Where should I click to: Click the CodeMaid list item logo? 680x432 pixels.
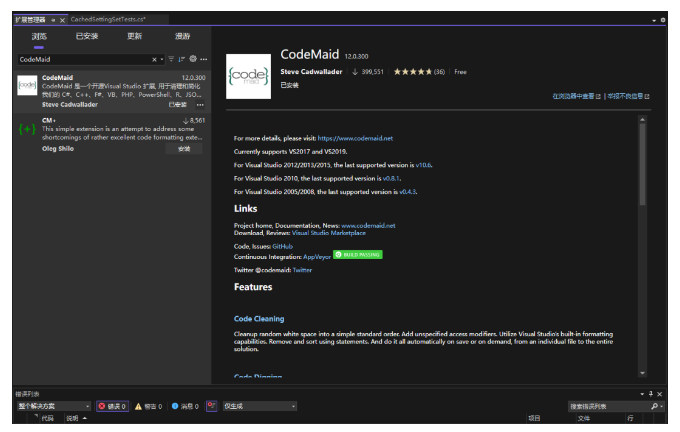click(x=27, y=85)
